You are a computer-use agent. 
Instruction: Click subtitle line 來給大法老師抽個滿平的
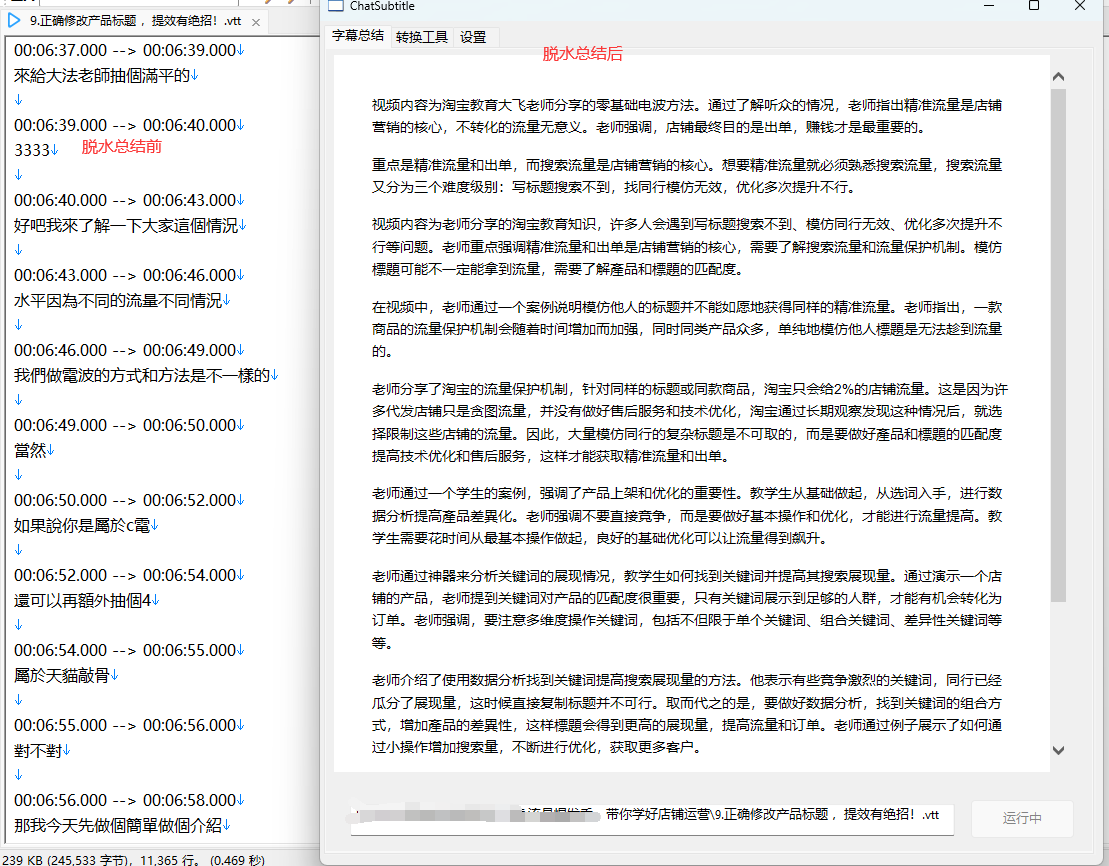(x=102, y=76)
